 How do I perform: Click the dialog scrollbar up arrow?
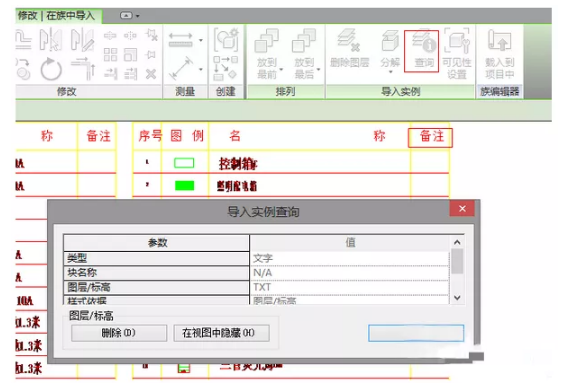point(457,243)
